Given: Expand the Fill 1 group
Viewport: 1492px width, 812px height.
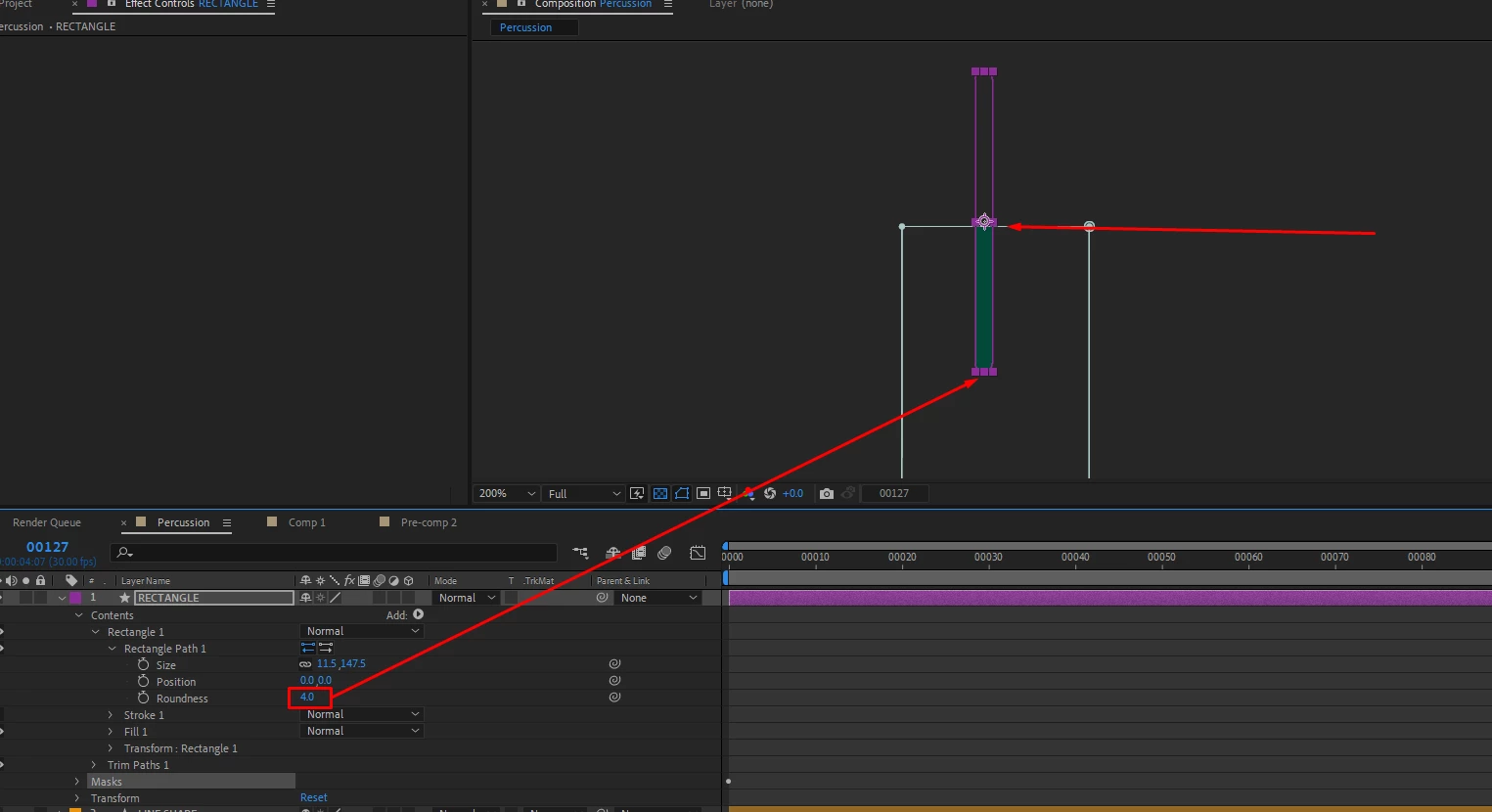Looking at the screenshot, I should pos(111,732).
